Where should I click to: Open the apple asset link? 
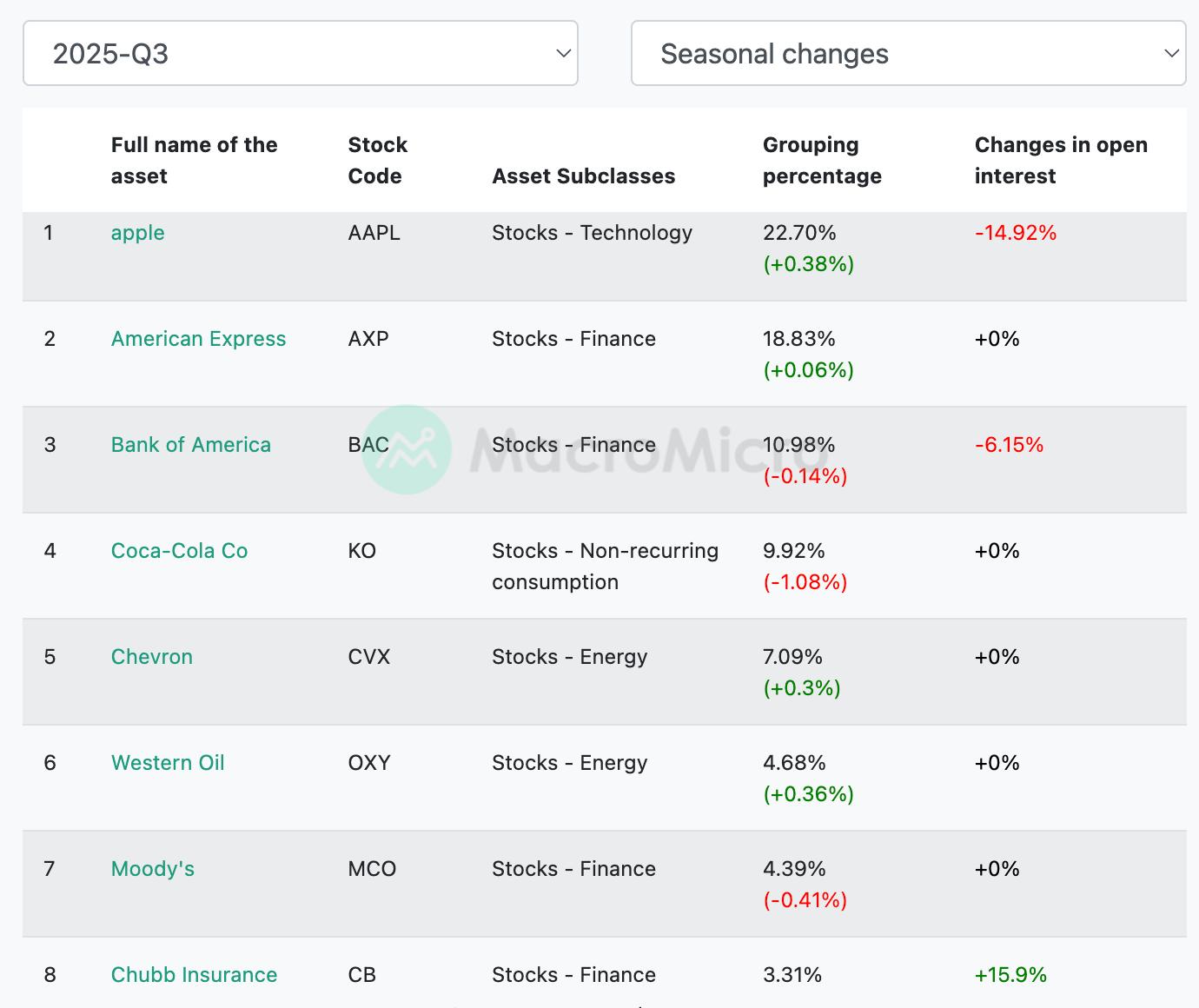tap(137, 233)
